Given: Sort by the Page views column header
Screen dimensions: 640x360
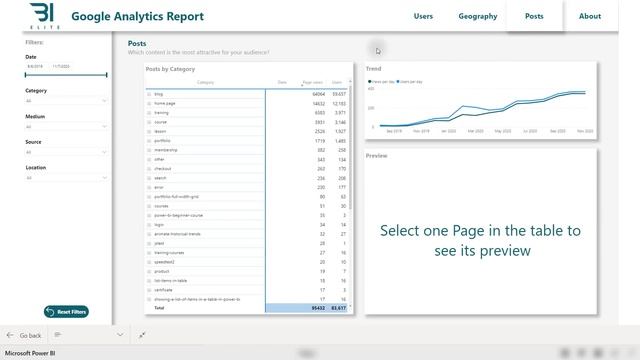Looking at the screenshot, I should click(313, 82).
